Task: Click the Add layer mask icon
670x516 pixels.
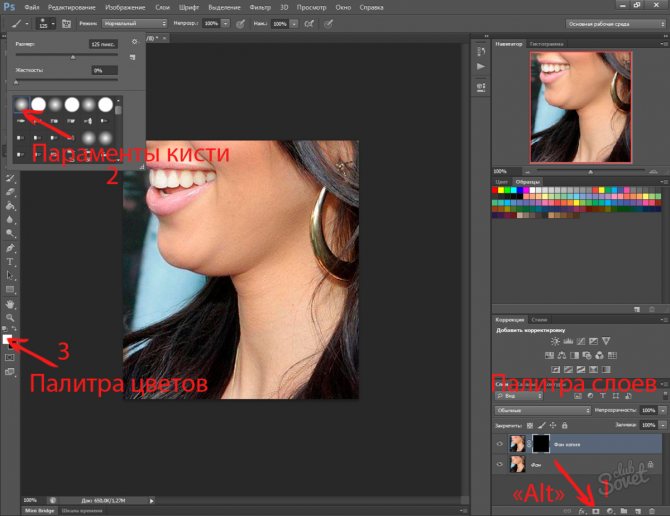Action: 595,509
